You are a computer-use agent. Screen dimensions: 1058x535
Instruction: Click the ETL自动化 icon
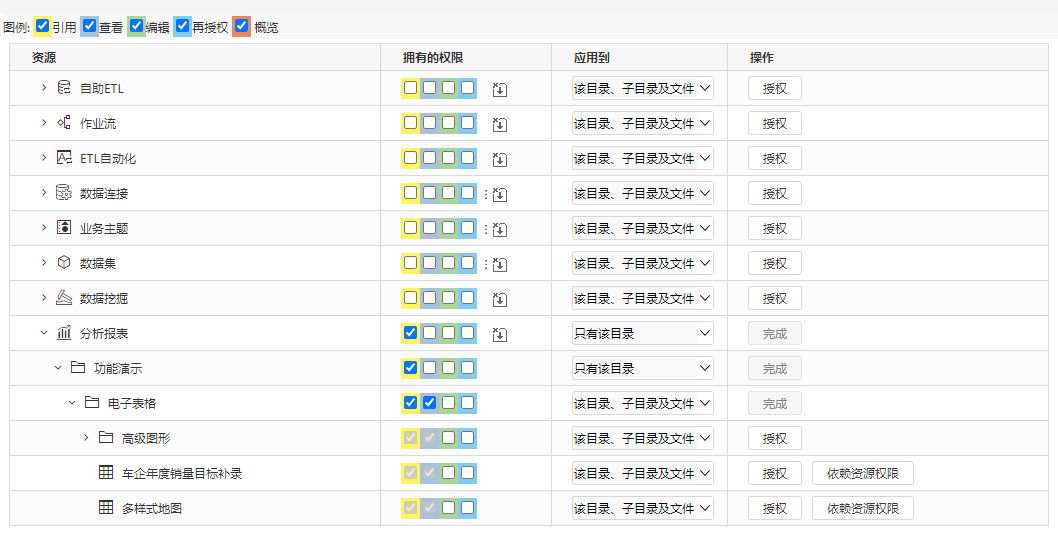pyautogui.click(x=64, y=158)
